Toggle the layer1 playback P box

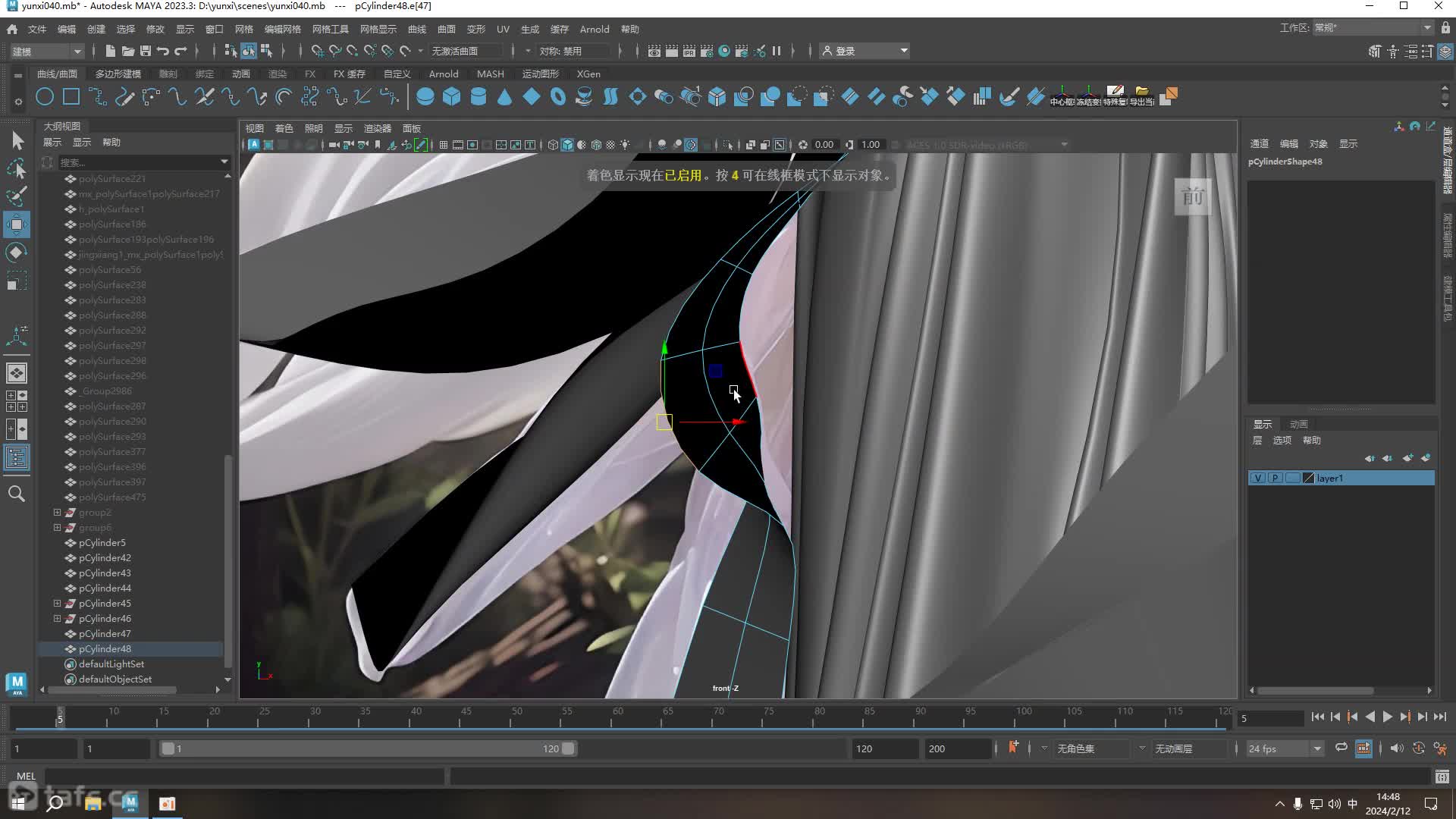point(1276,478)
